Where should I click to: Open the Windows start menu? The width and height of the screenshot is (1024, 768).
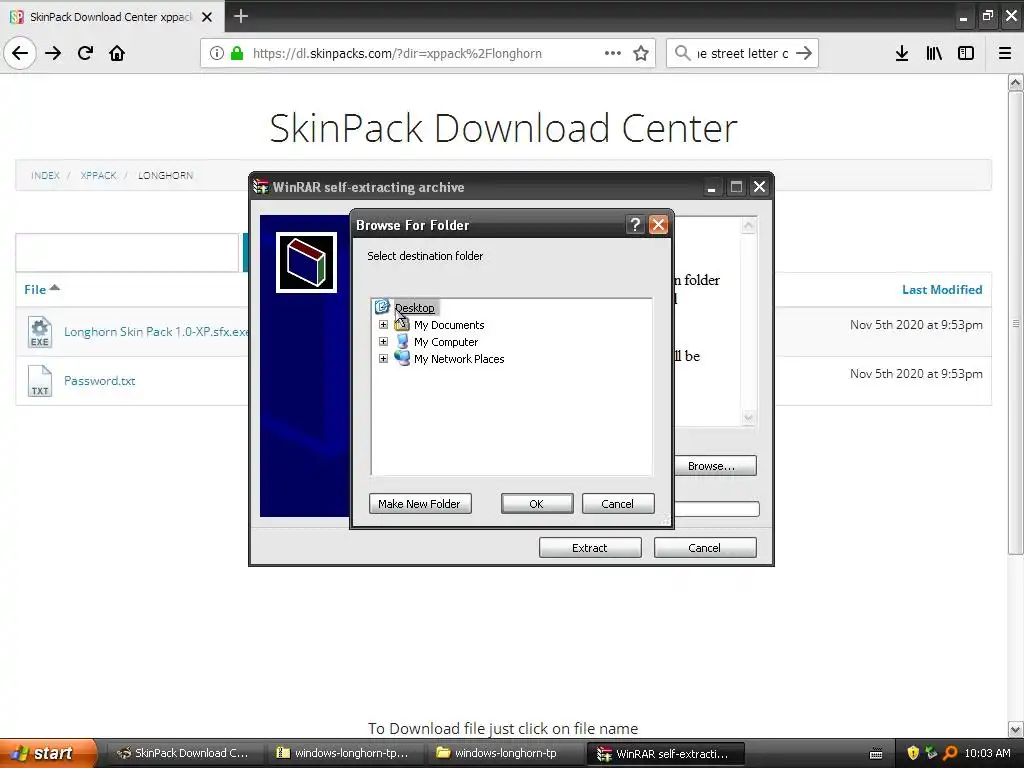coord(47,753)
